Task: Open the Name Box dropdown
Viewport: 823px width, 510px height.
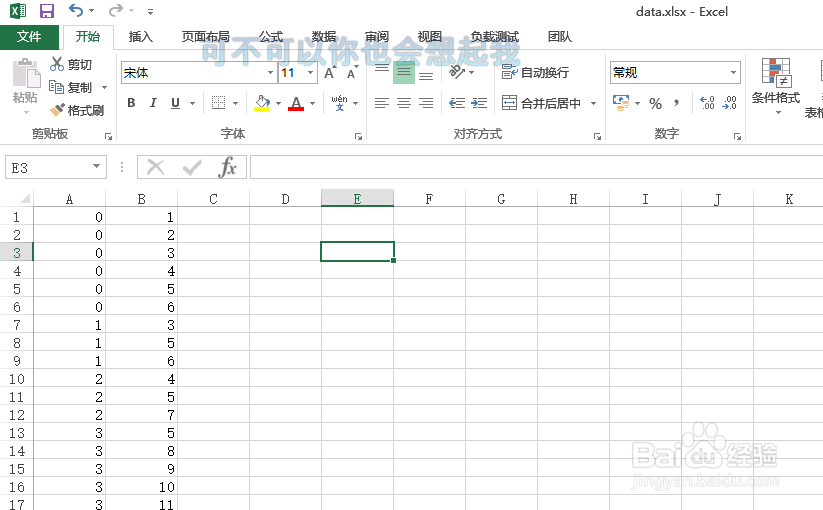Action: coord(96,166)
